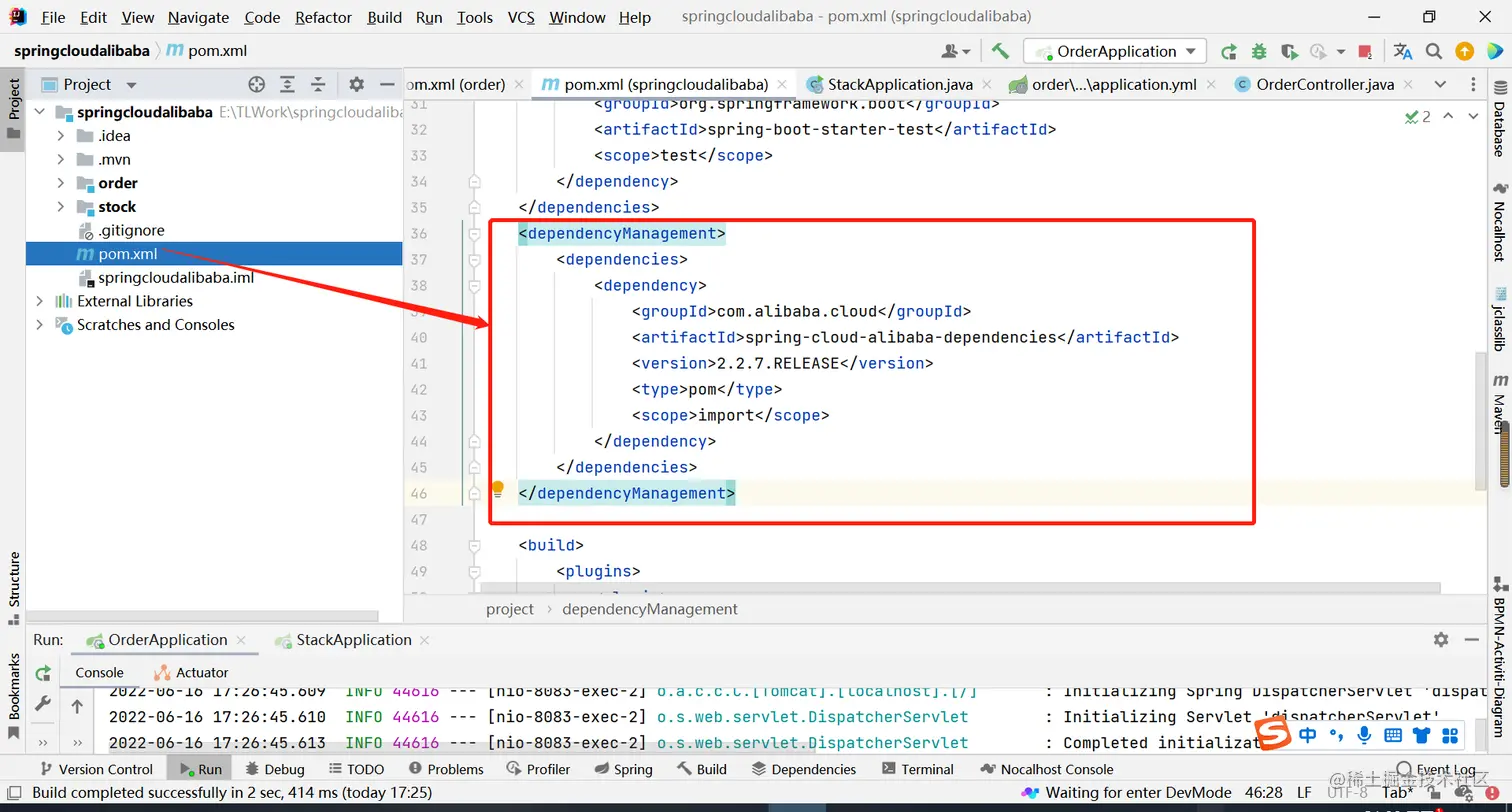Hide the Project tool window
This screenshot has height=812, width=1512.
386,84
